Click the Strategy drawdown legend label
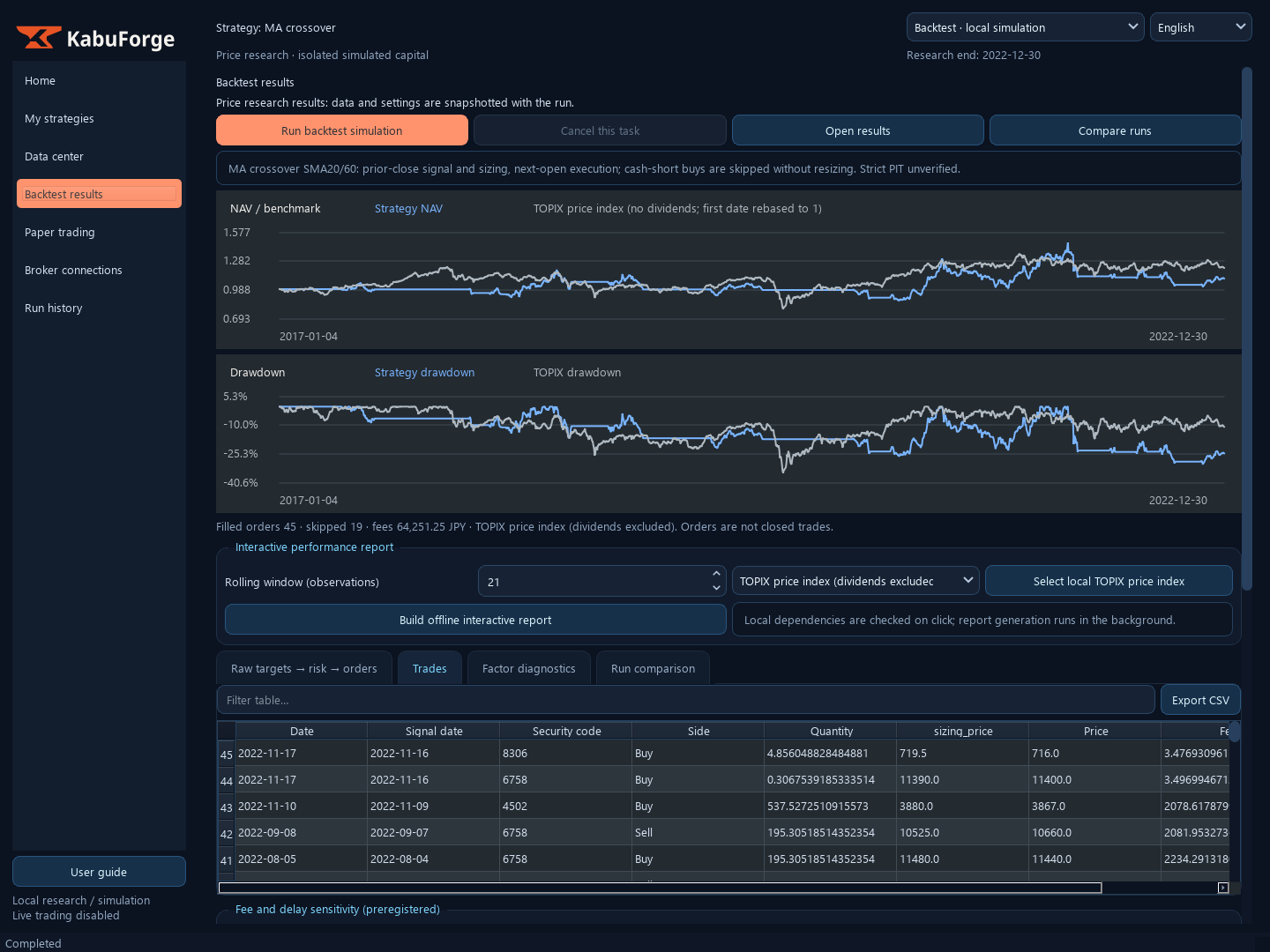 [424, 372]
